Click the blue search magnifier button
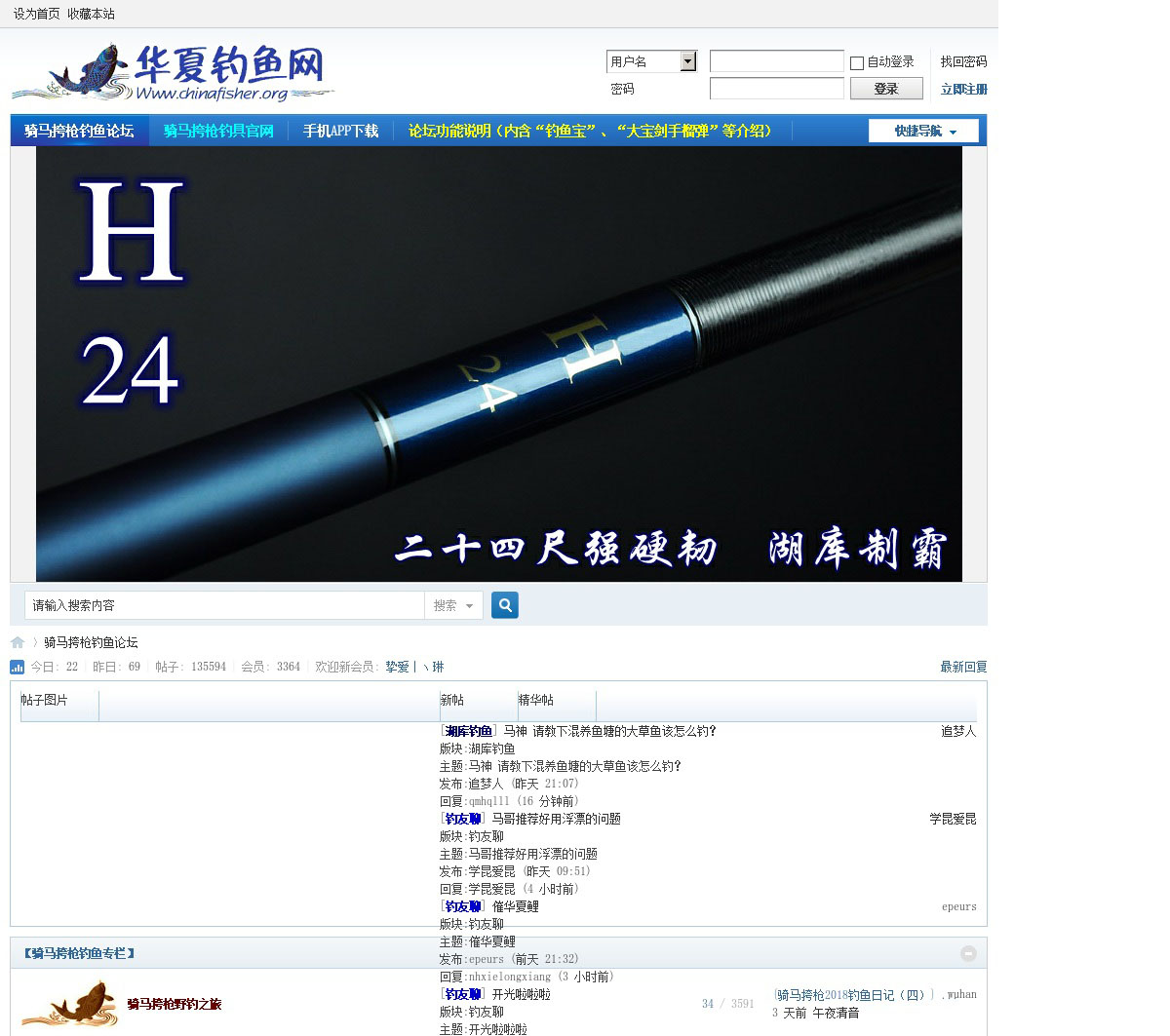 point(504,605)
